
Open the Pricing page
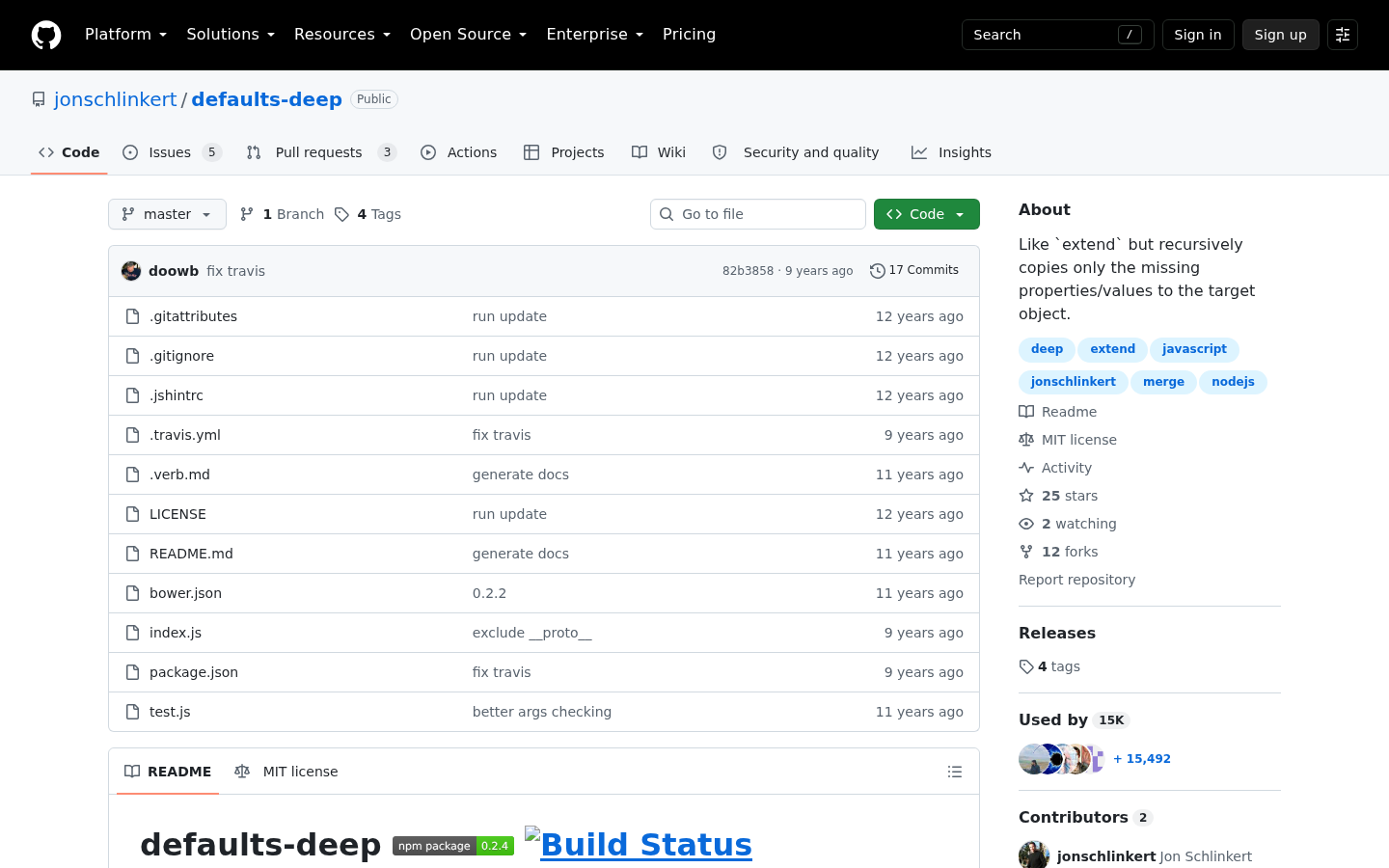tap(690, 35)
